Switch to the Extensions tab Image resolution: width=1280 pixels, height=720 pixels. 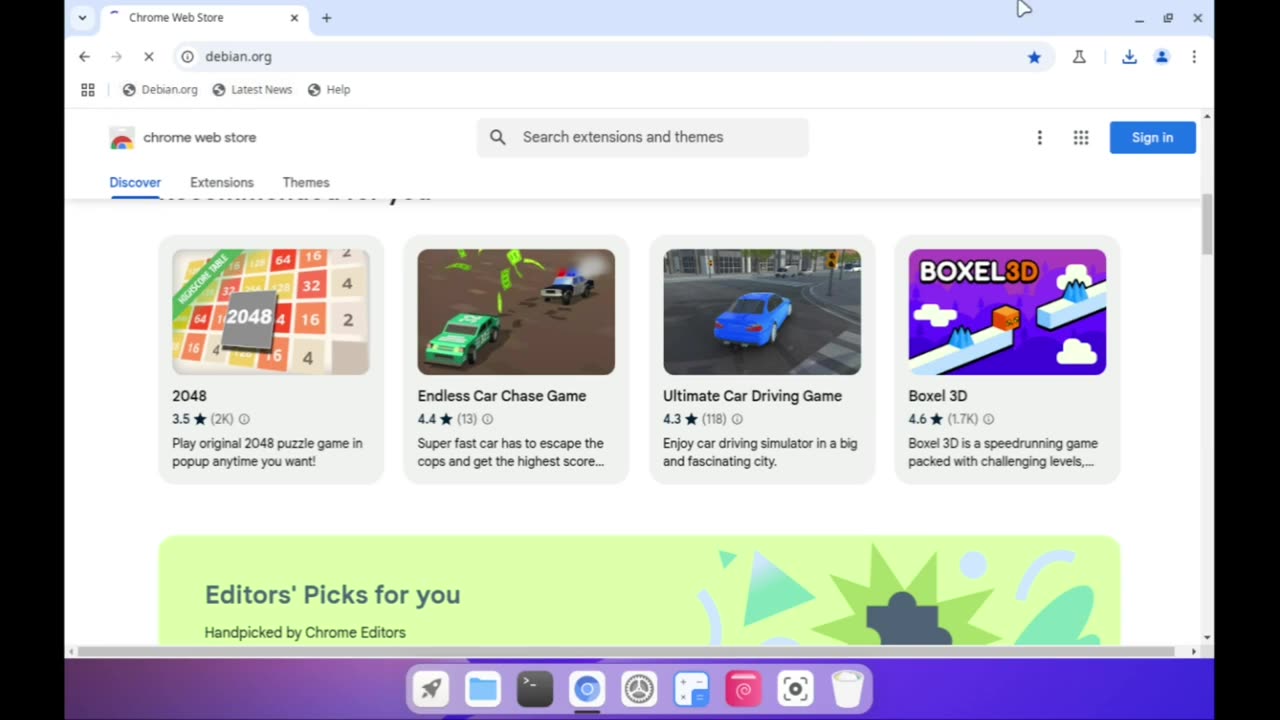pyautogui.click(x=222, y=182)
